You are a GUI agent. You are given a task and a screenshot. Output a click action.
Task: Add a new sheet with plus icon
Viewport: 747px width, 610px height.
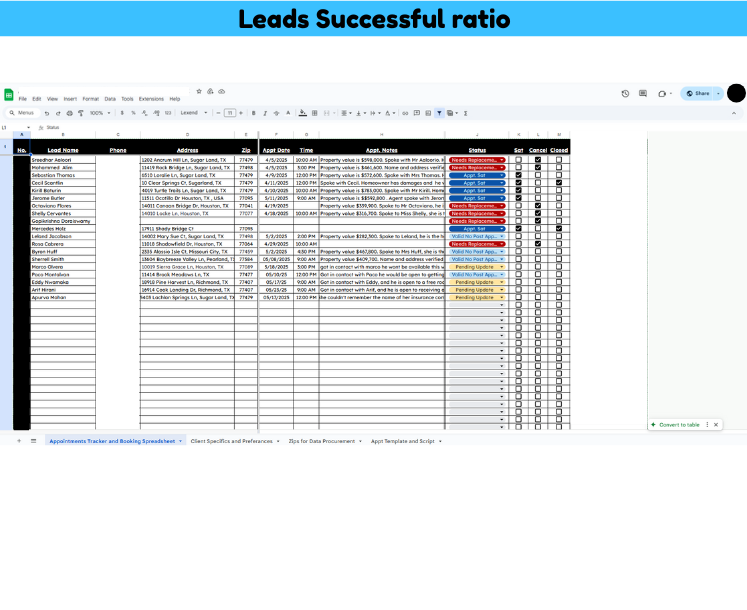point(18,440)
